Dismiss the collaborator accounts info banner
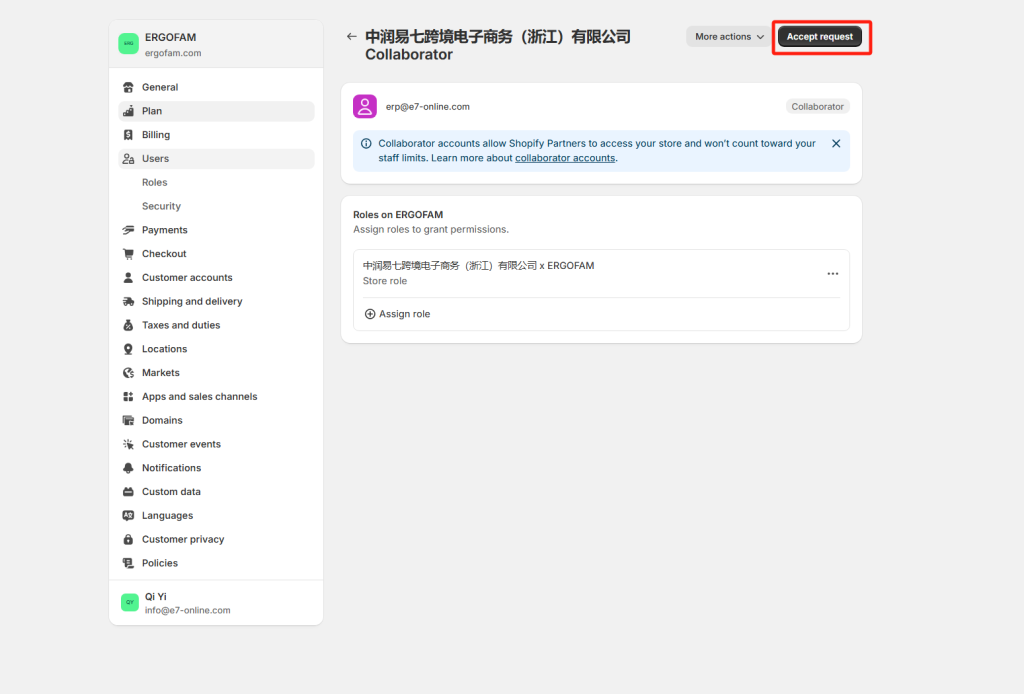Viewport: 1024px width, 694px height. click(836, 143)
